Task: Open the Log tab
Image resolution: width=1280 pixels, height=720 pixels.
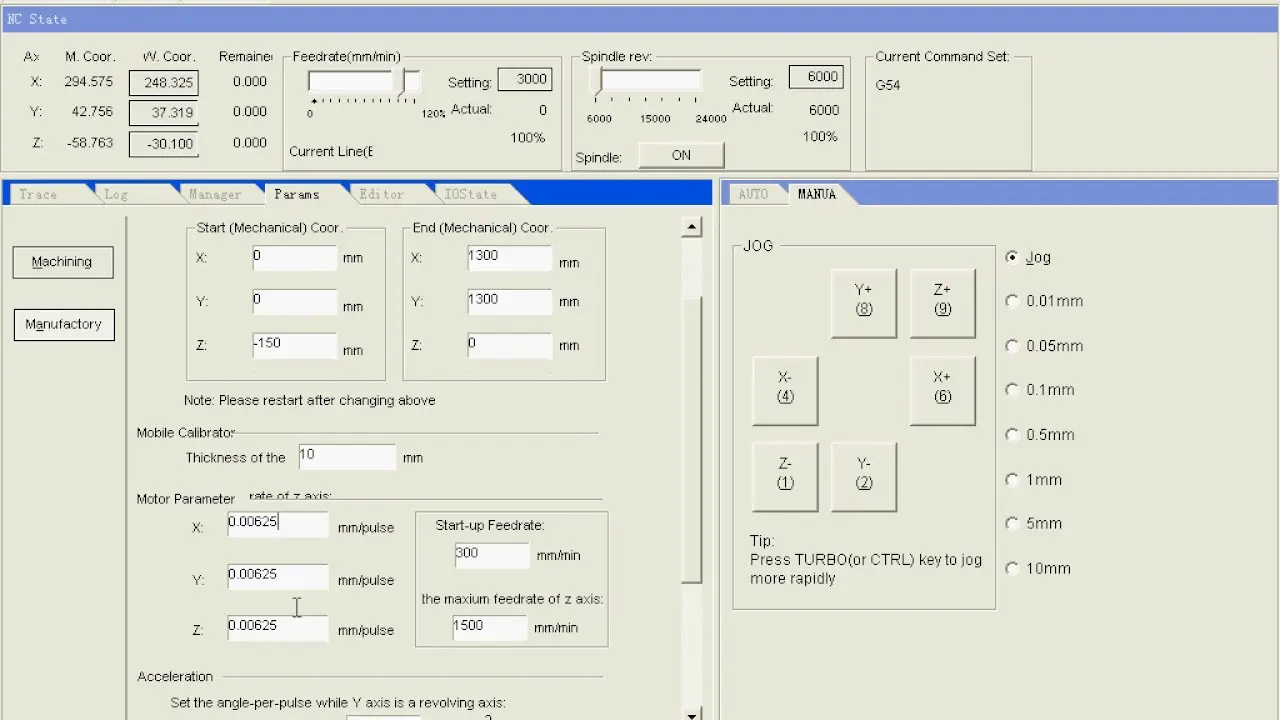Action: tap(116, 193)
